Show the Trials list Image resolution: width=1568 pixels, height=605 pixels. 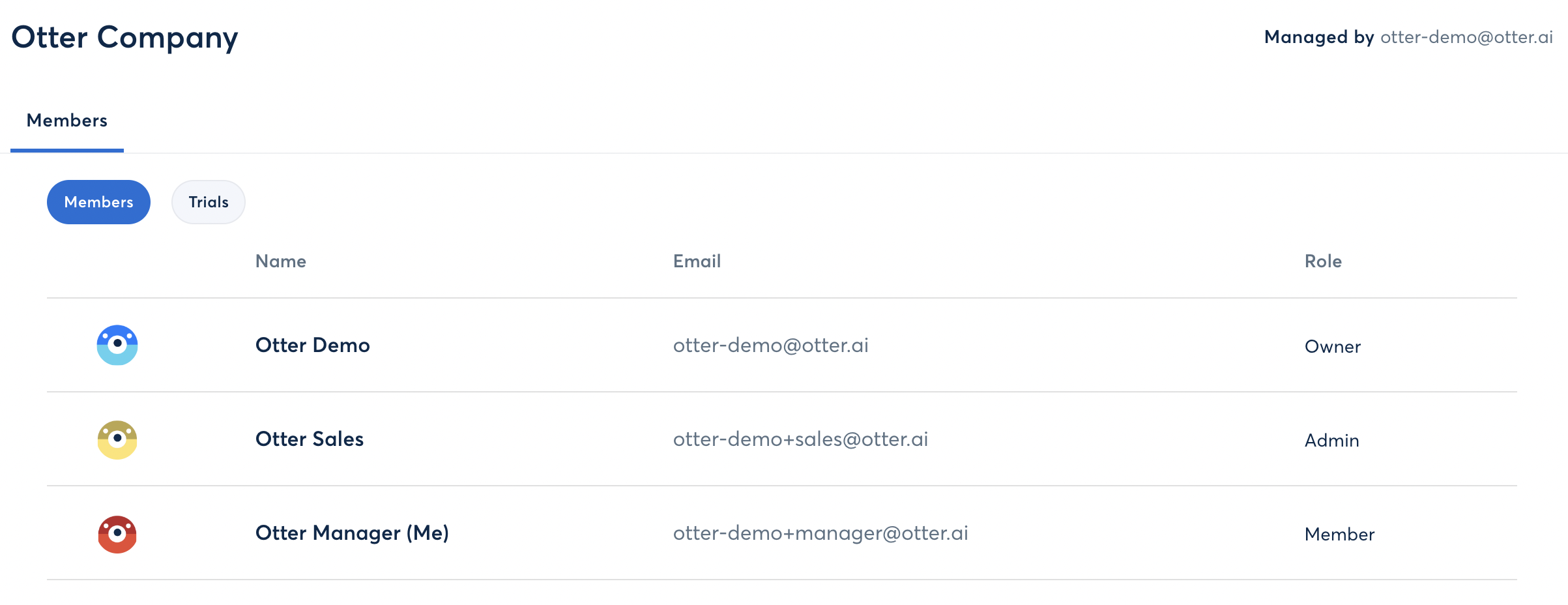[x=209, y=202]
